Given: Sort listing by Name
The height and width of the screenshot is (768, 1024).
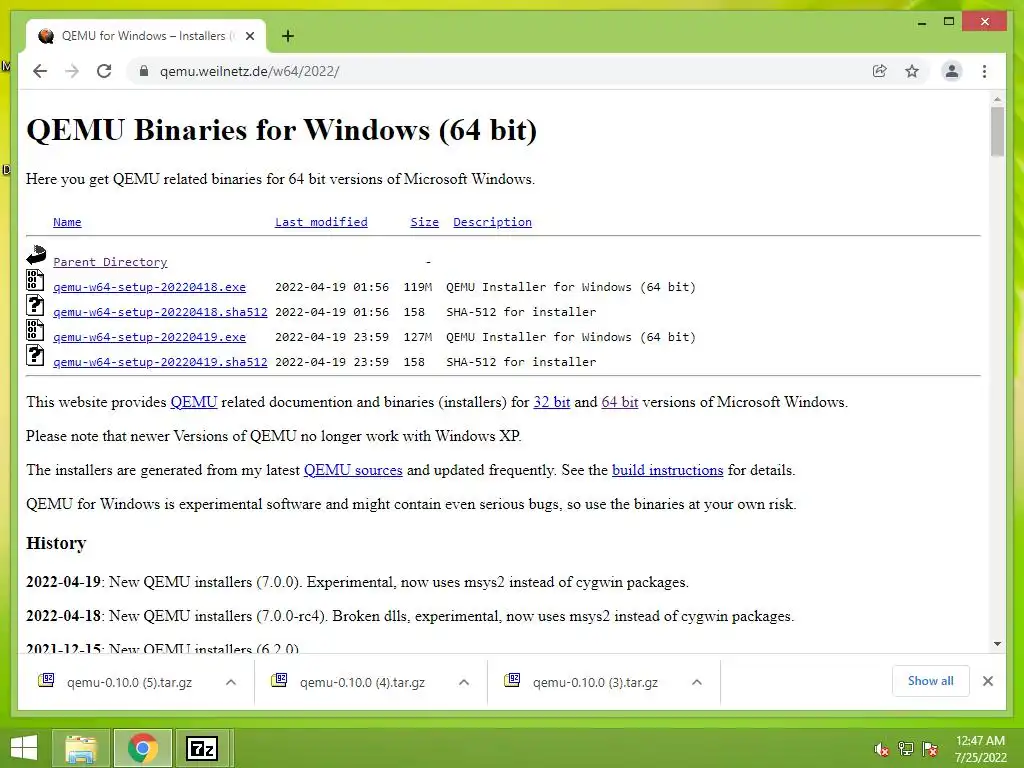Looking at the screenshot, I should pos(67,222).
